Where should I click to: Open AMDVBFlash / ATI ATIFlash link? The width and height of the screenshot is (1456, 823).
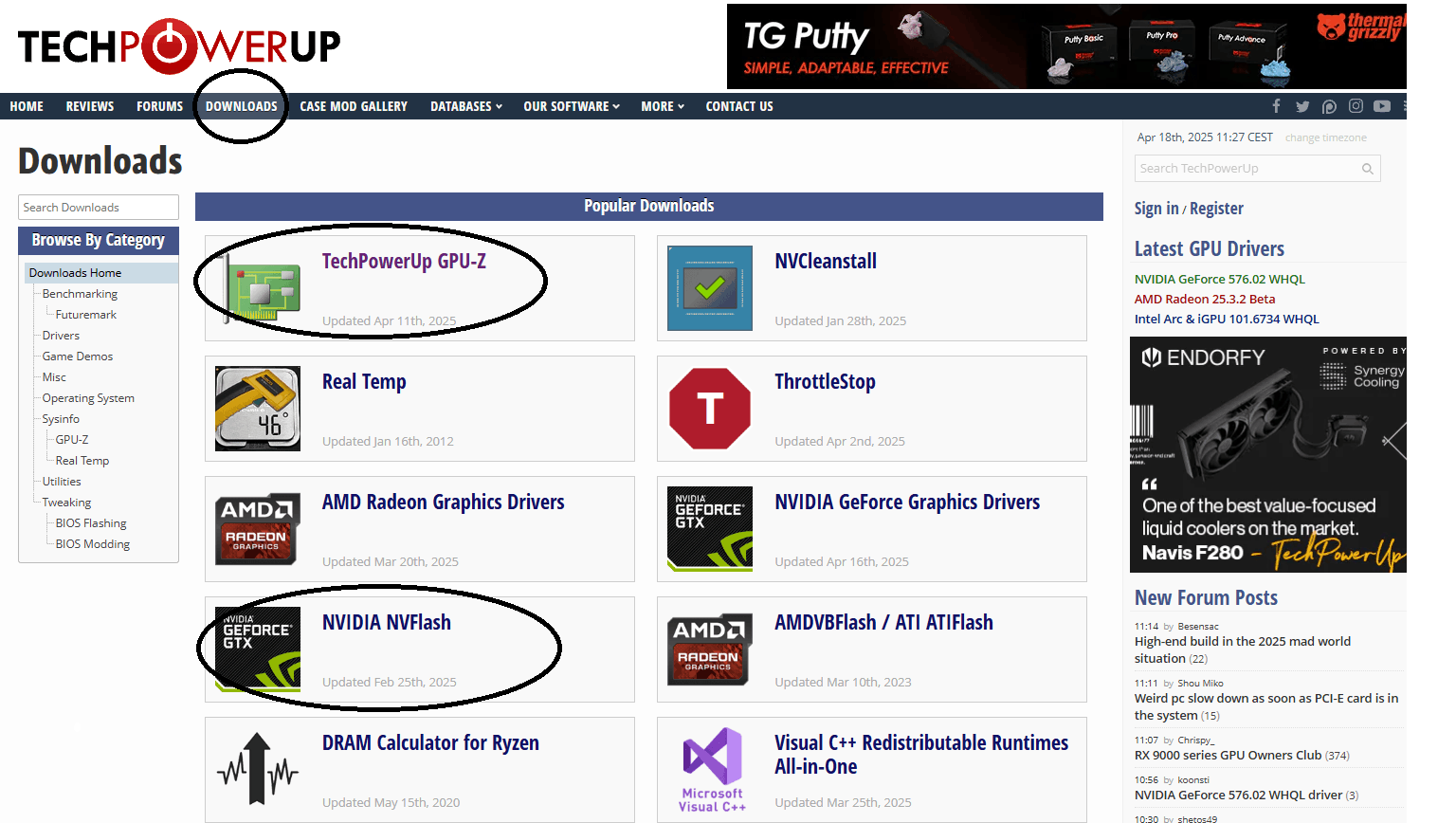(x=884, y=623)
